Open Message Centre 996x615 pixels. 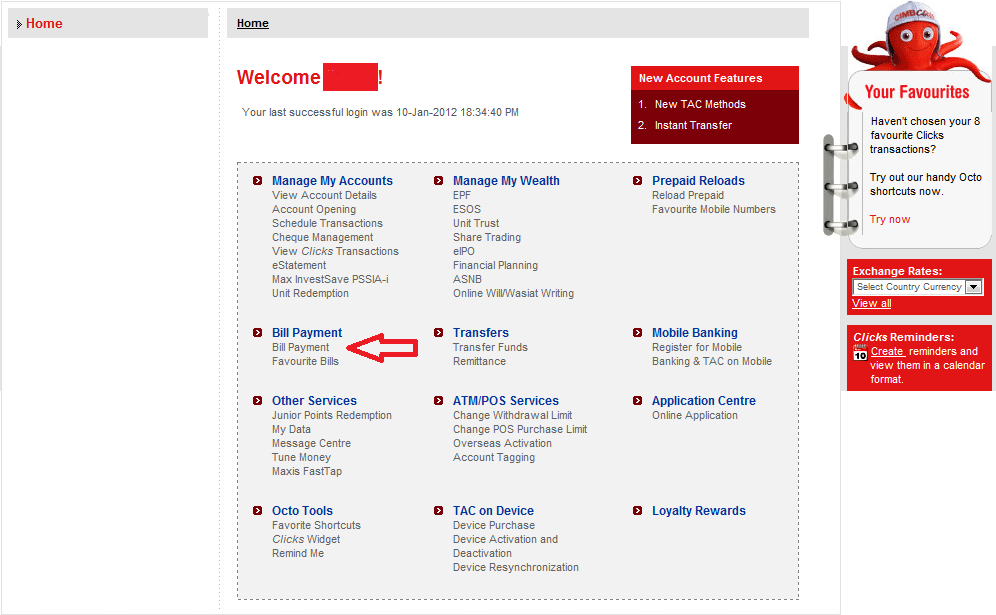pyautogui.click(x=311, y=443)
